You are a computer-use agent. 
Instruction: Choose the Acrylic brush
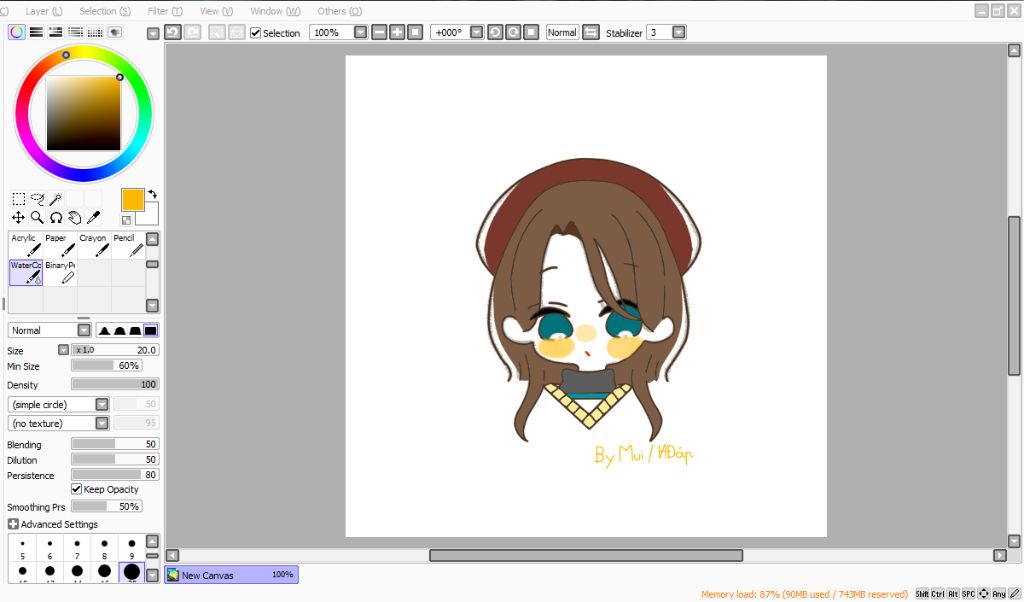point(26,245)
